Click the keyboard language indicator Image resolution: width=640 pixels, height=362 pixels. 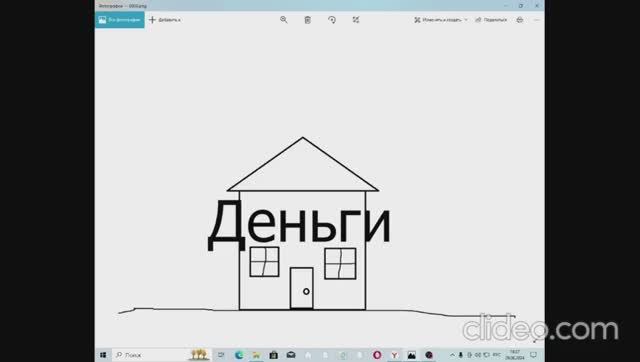497,355
